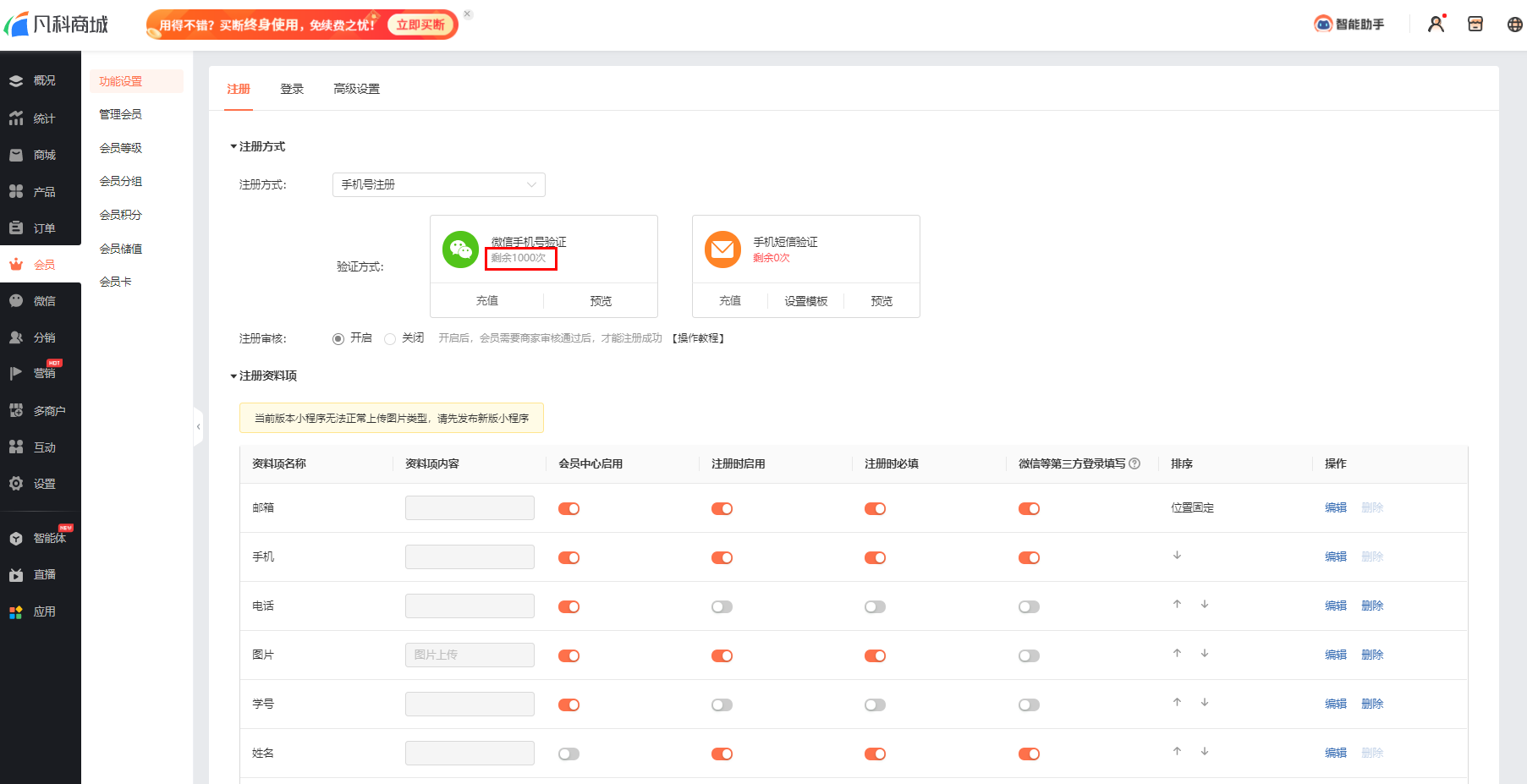
Task: Click the user account icon
Action: coord(1436,24)
